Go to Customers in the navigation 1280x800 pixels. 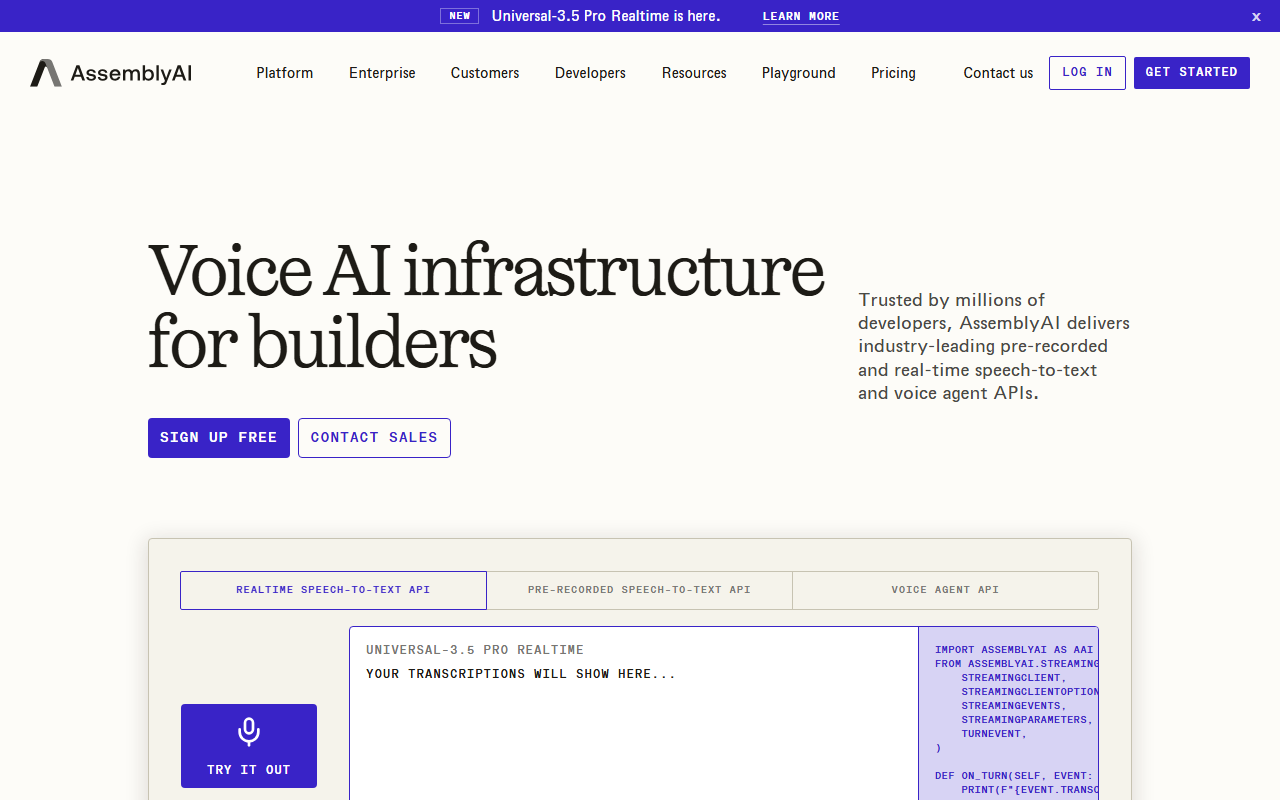(x=485, y=73)
